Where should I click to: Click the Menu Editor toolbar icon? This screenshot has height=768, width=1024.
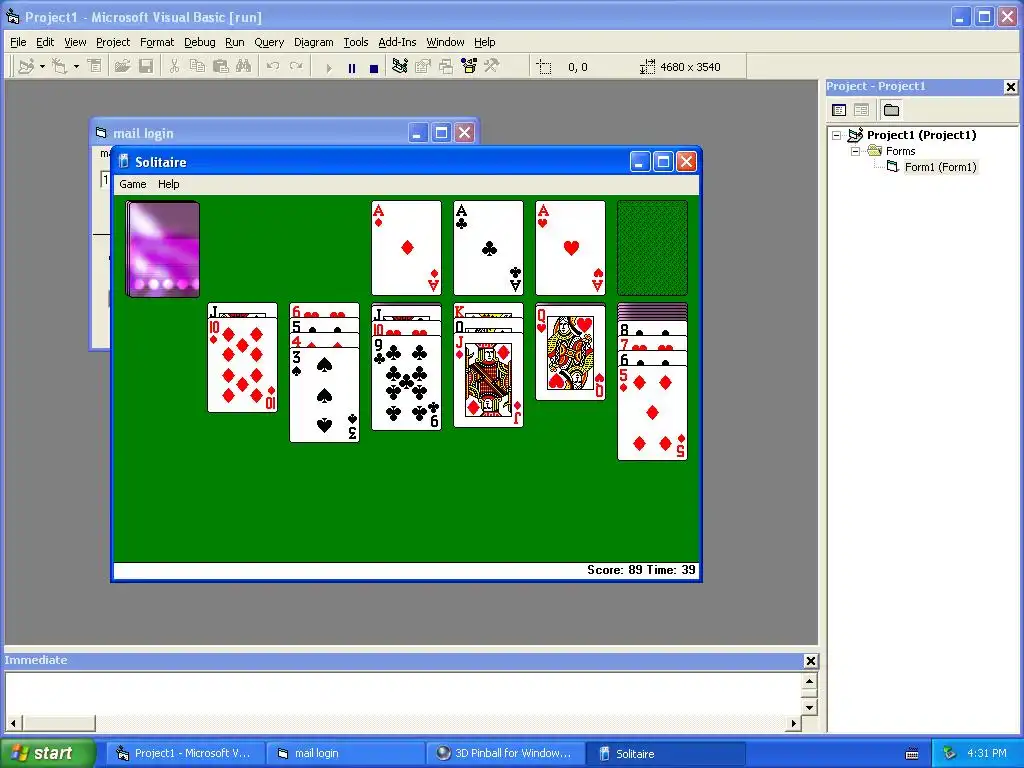pos(95,67)
